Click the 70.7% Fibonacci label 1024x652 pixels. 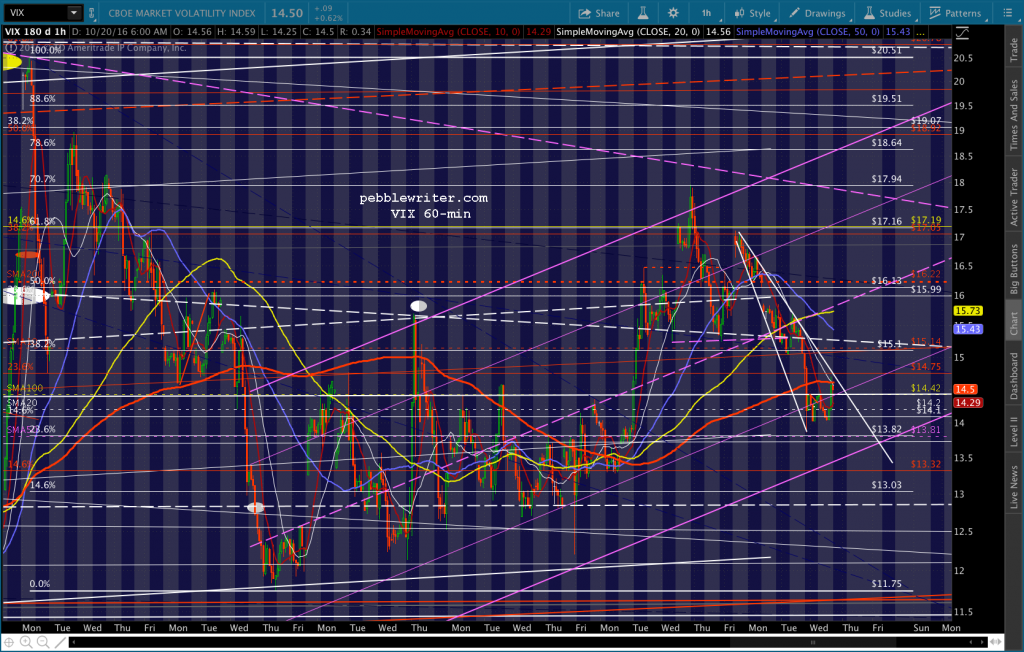42,178
